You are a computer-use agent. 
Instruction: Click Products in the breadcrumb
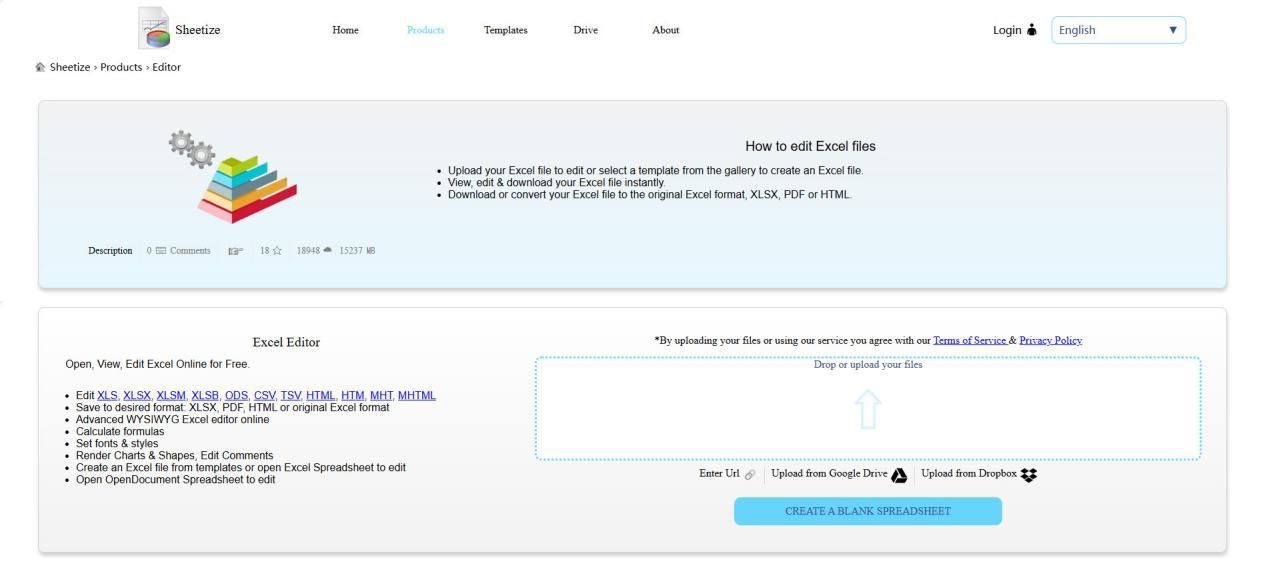[x=121, y=67]
